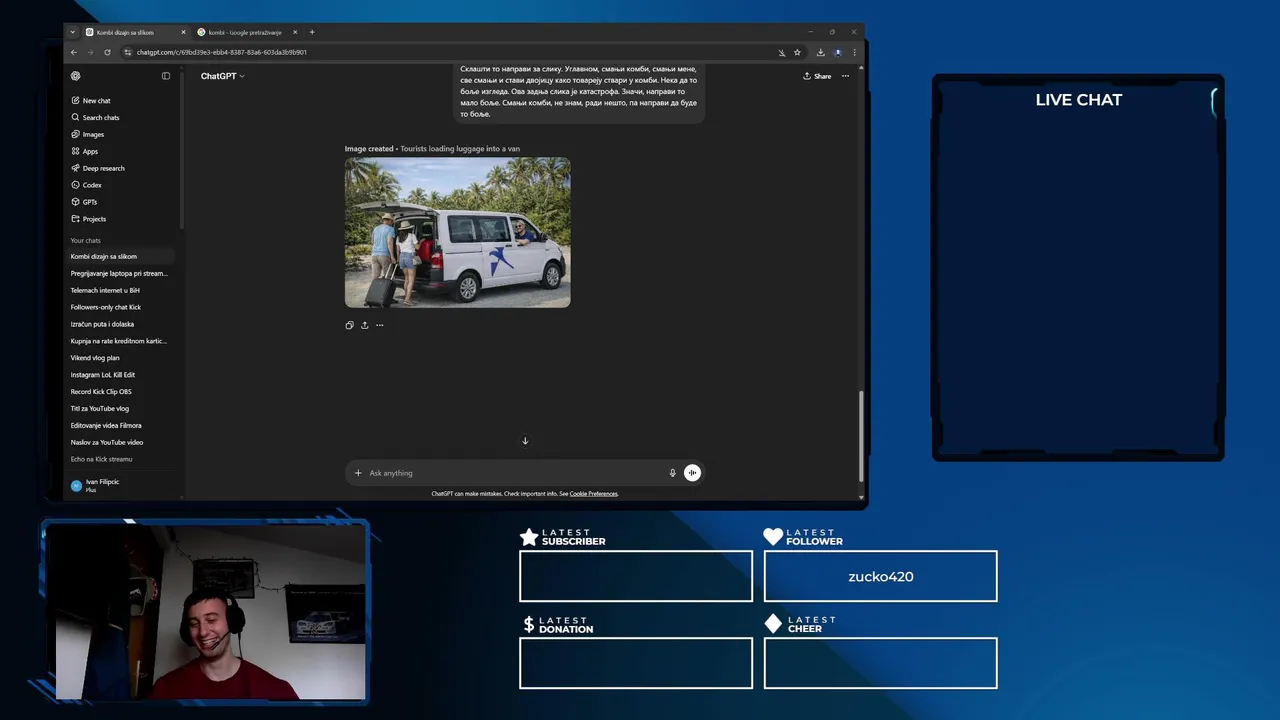
Task: Collapse the Your chats list
Action: (86, 241)
